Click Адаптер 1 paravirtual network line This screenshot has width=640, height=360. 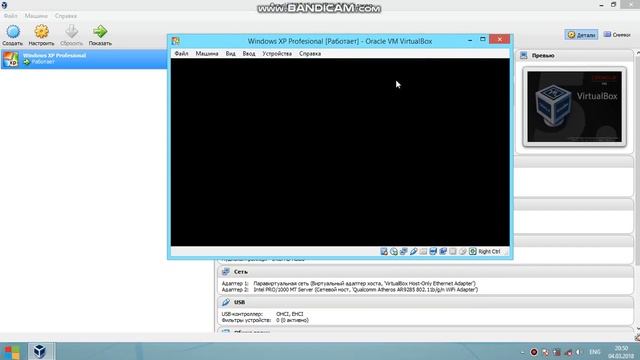click(x=349, y=283)
